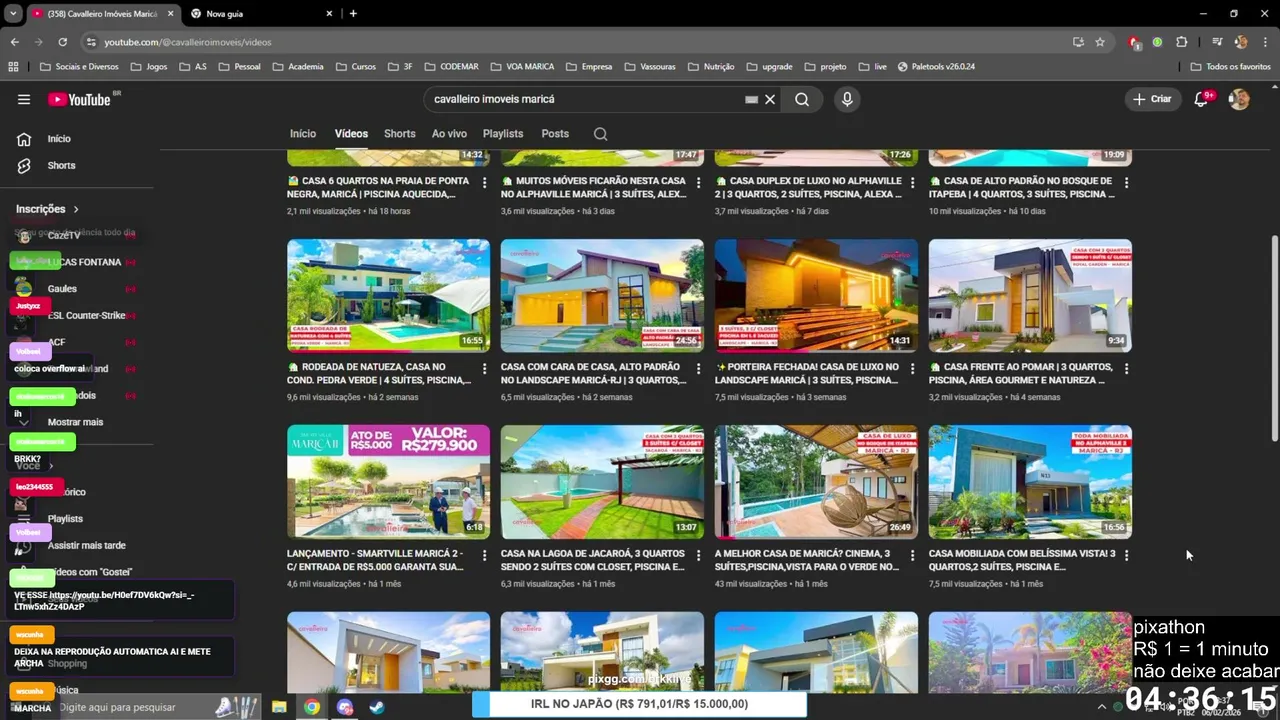Open options for MUITOS MÓVEIS FICARÃO video

click(x=699, y=183)
